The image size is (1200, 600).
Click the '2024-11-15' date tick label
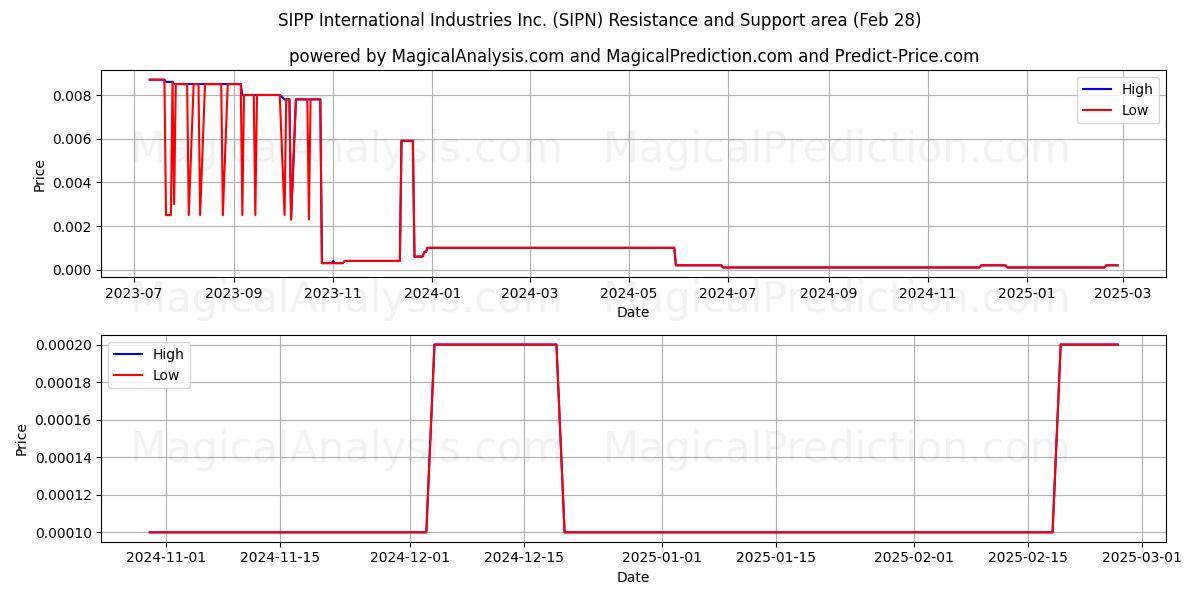280,557
